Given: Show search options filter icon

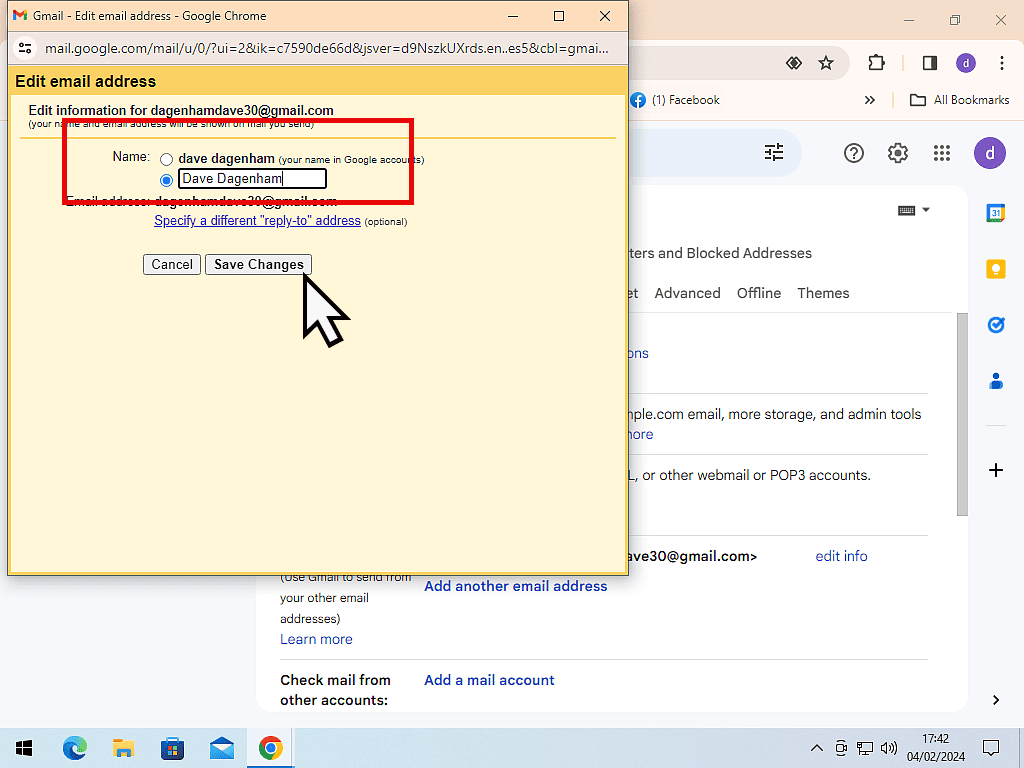Looking at the screenshot, I should 774,152.
